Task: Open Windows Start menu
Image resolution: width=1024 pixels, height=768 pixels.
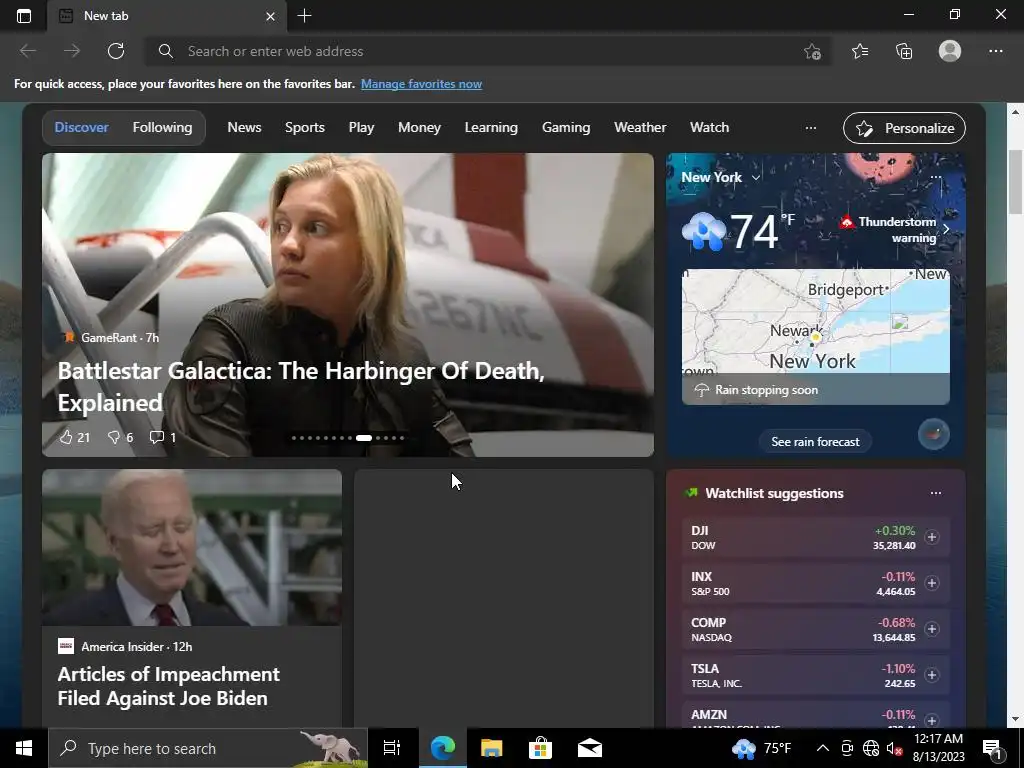Action: [x=24, y=748]
